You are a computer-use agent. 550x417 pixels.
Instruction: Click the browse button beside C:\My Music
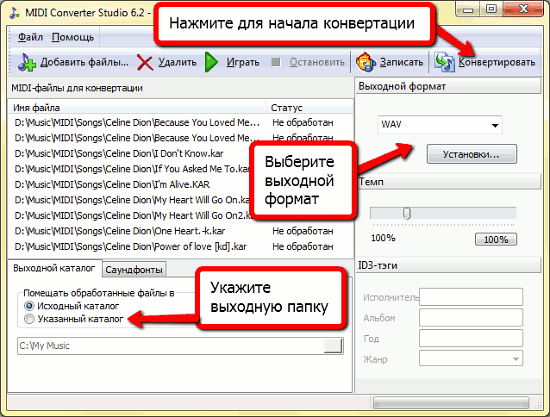pos(333,346)
